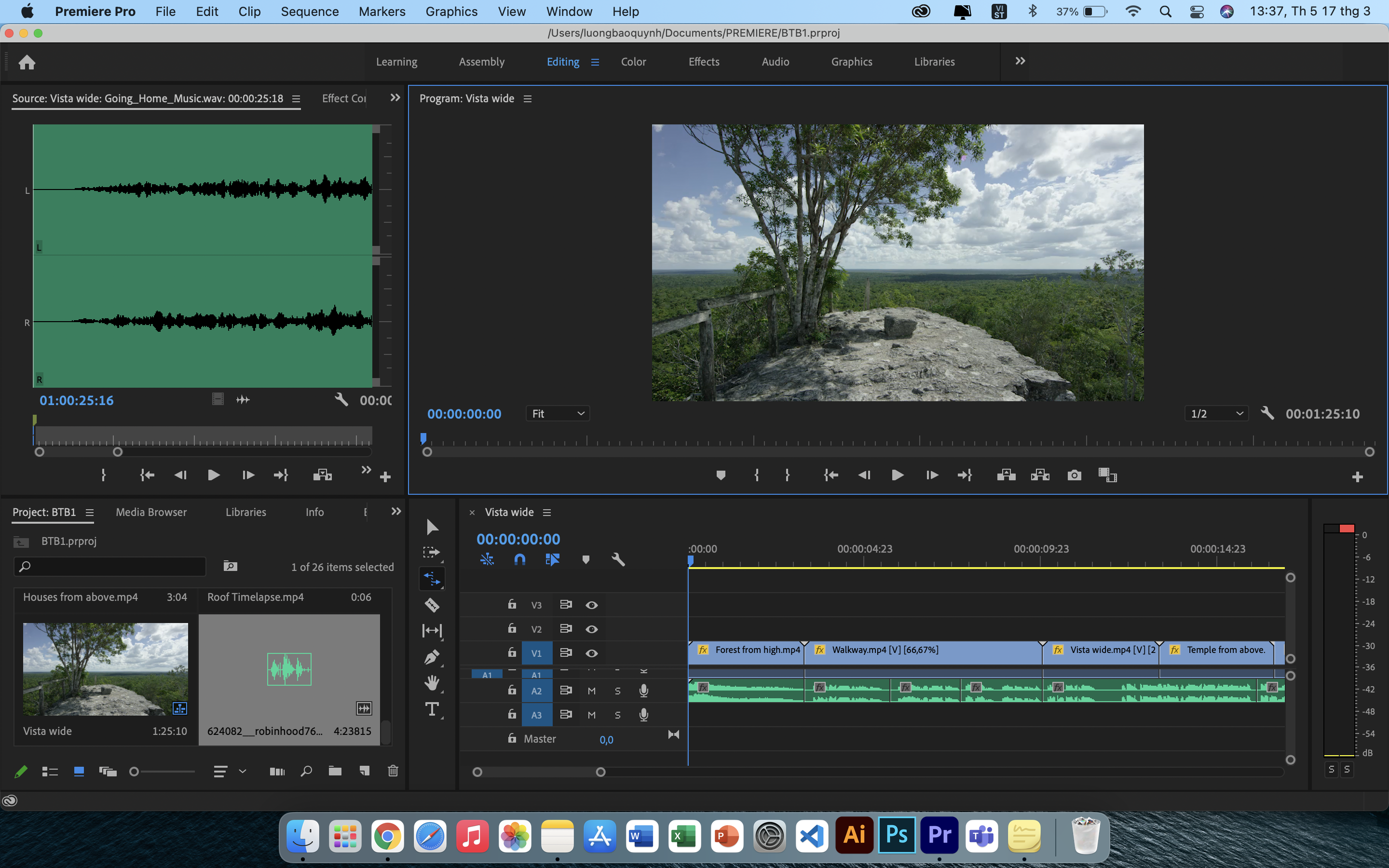Select the Selection tool arrow
Viewport: 1389px width, 868px height.
[x=432, y=527]
